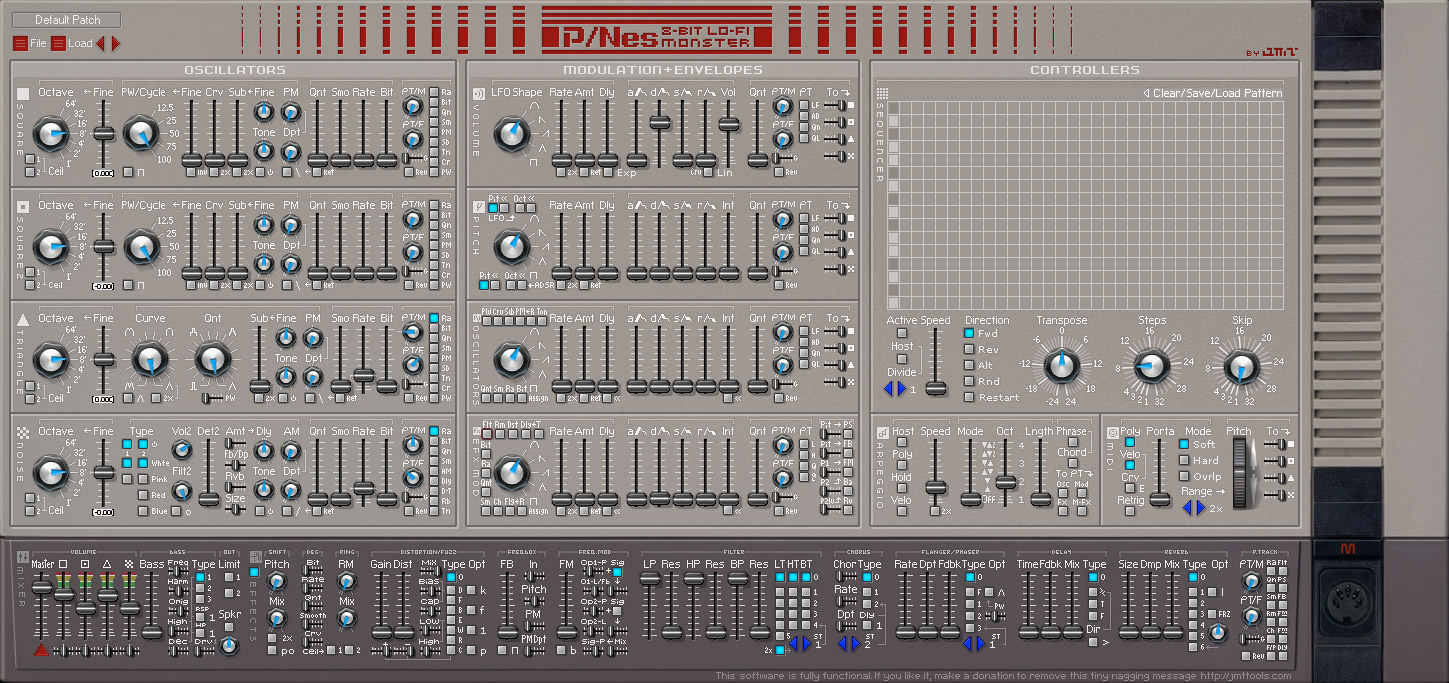Open the File menu icon
This screenshot has width=1449, height=683.
[x=20, y=43]
